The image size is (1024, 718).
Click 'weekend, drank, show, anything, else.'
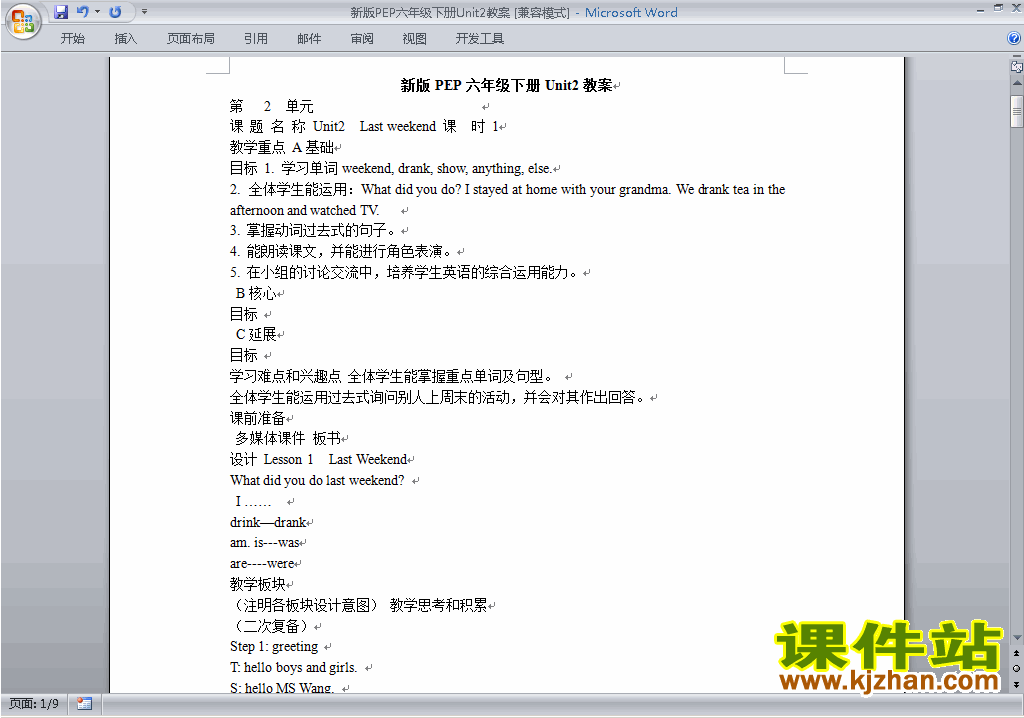click(447, 169)
